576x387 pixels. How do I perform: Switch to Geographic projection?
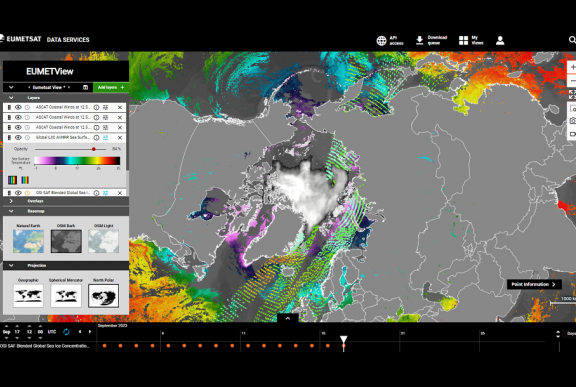pyautogui.click(x=28, y=295)
